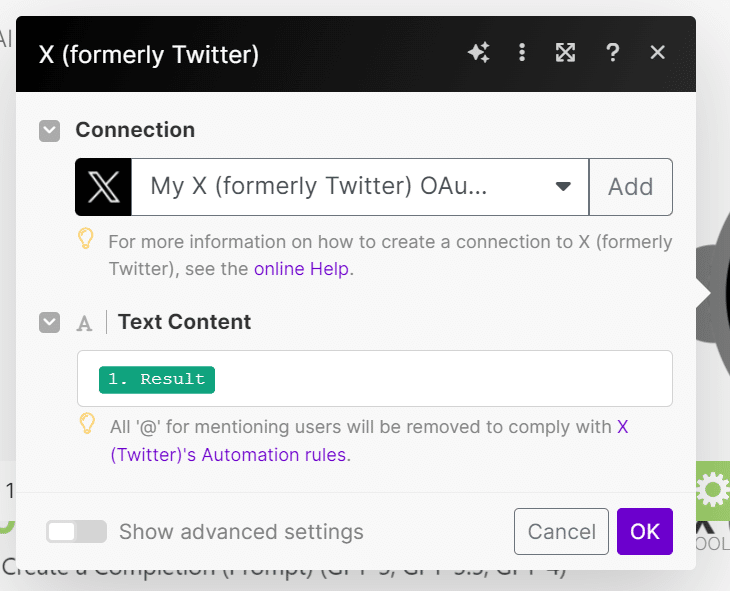The image size is (730, 591).
Task: Open the online Help link
Action: pos(301,269)
